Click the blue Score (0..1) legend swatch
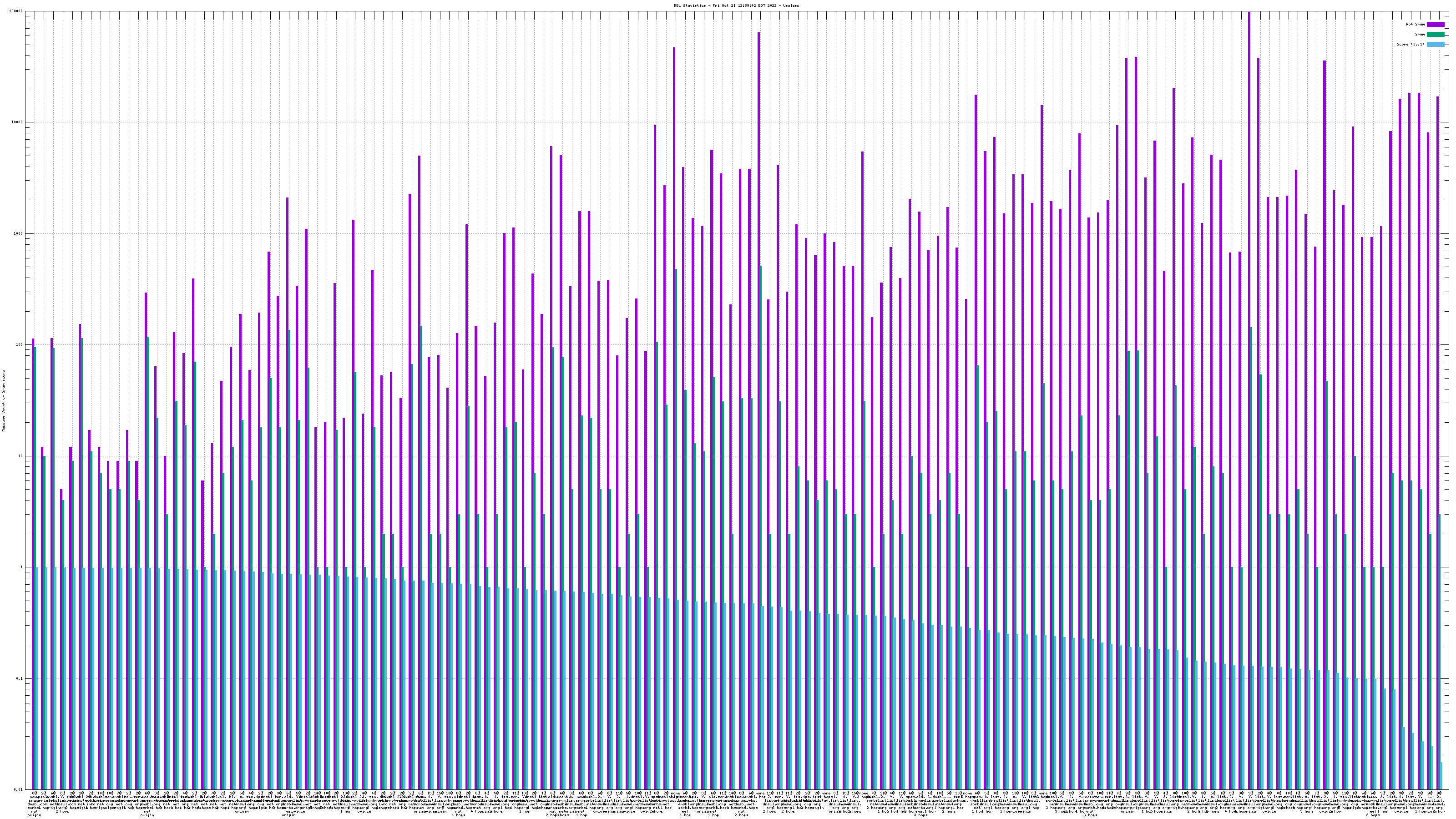The height and width of the screenshot is (819, 1456). (1435, 44)
